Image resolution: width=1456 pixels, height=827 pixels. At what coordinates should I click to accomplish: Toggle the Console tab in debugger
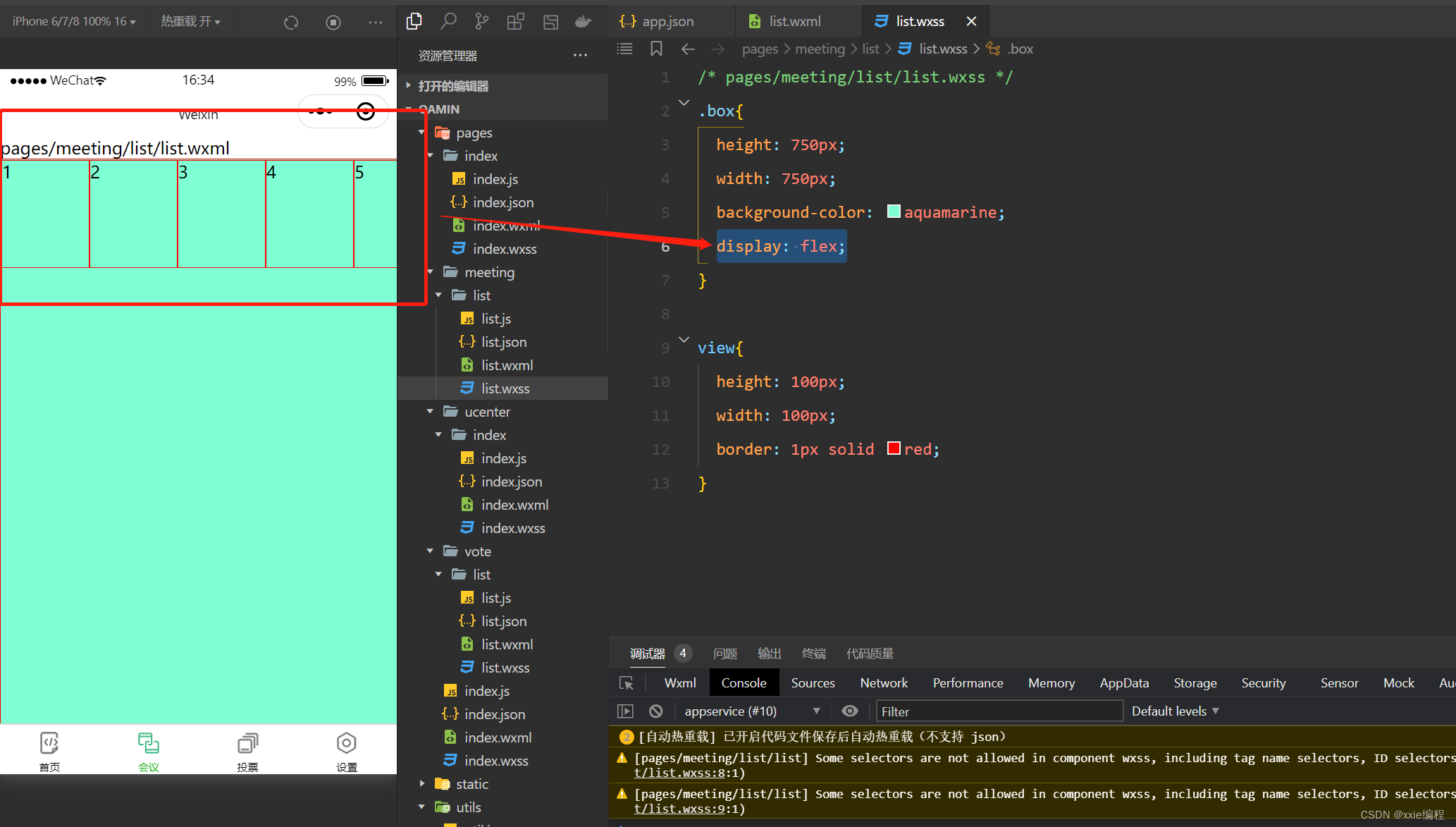(x=743, y=683)
